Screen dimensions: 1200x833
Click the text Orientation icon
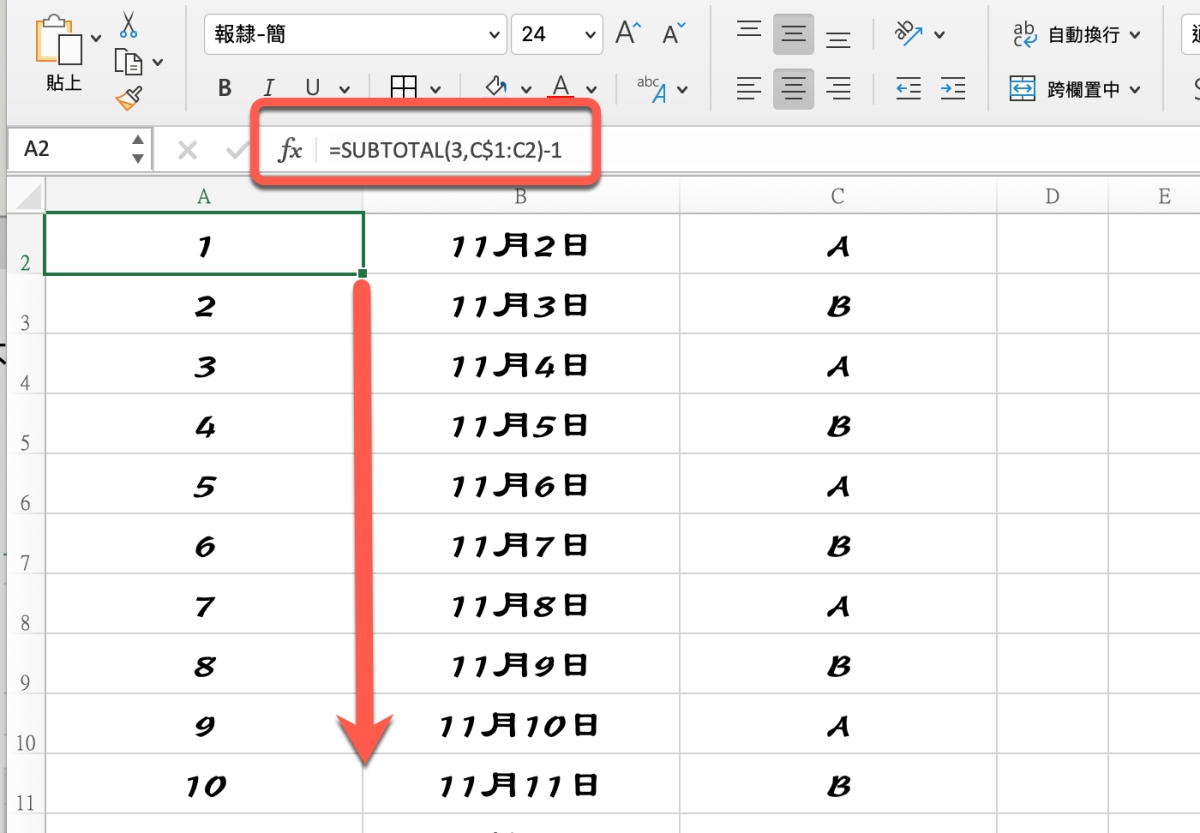(908, 33)
